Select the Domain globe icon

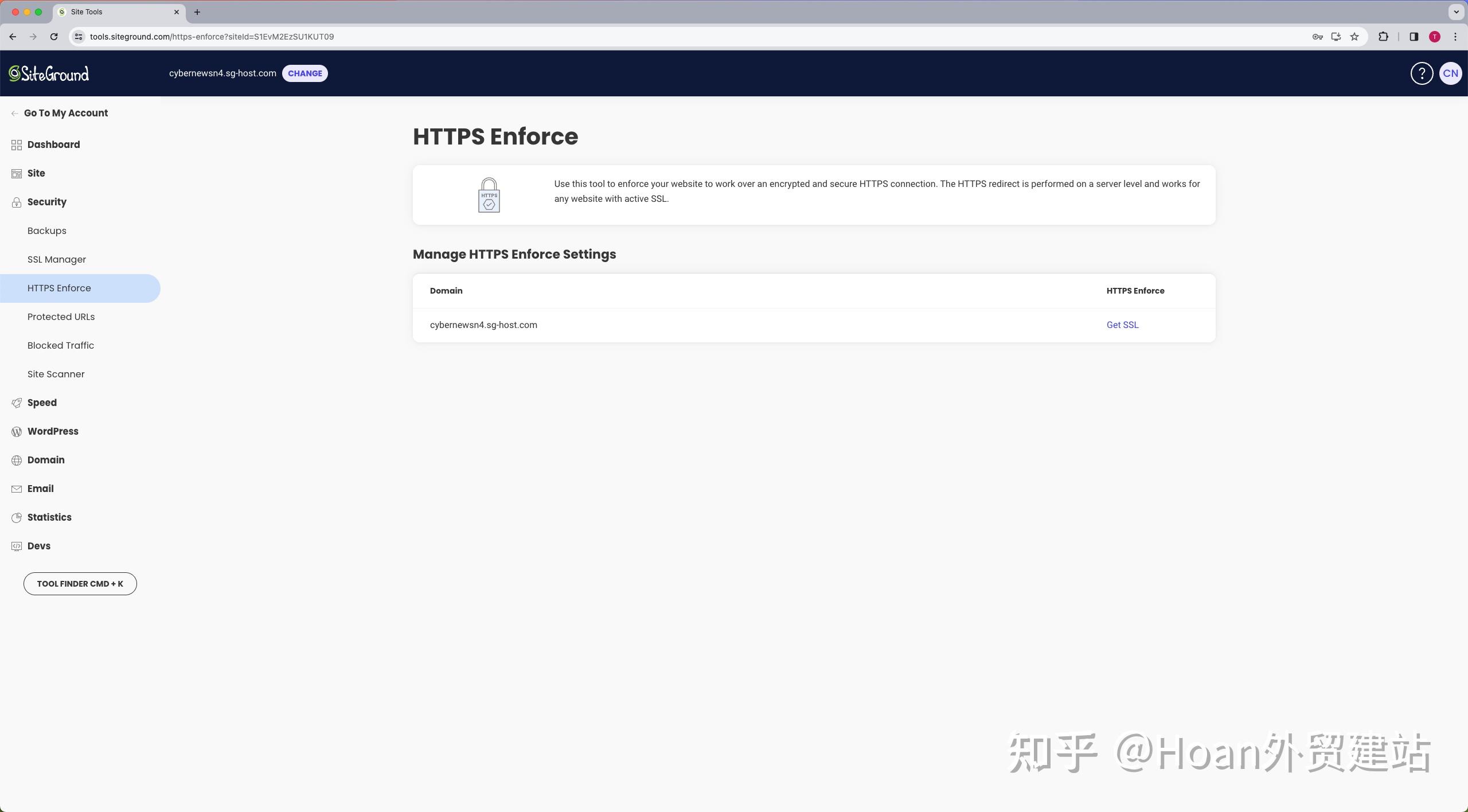(x=16, y=459)
